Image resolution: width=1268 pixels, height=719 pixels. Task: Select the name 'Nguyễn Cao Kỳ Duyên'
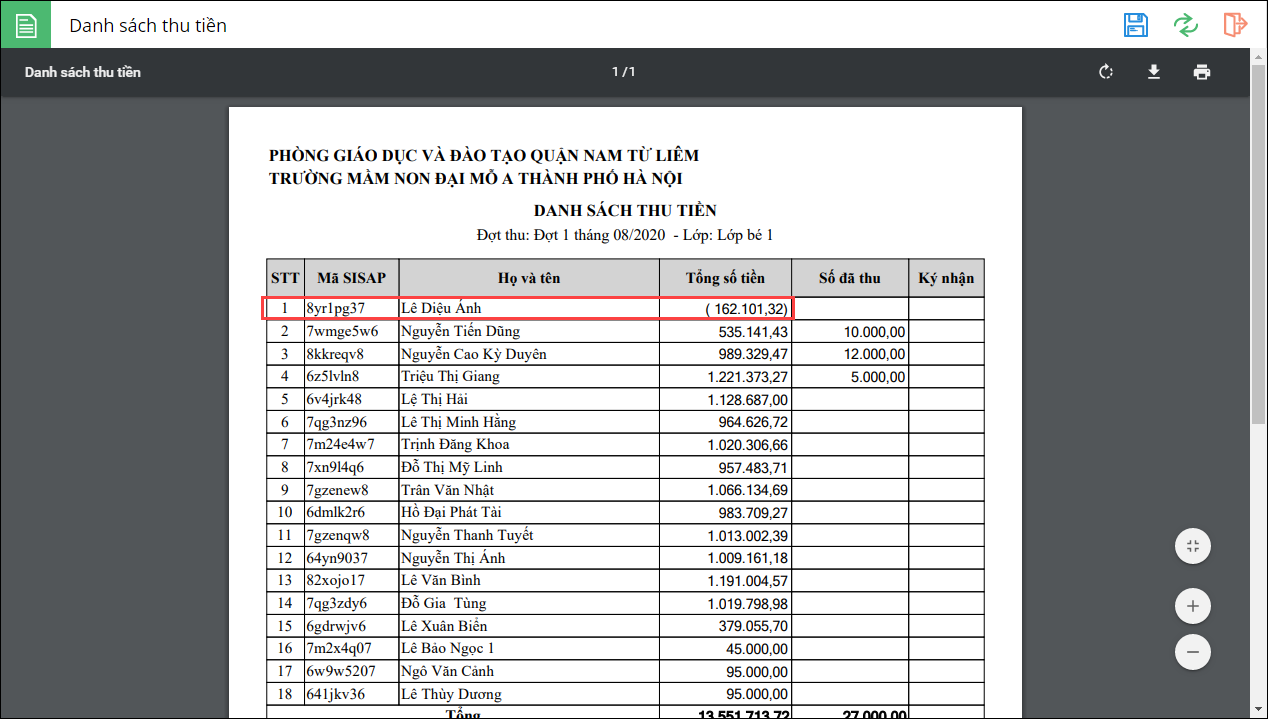point(474,354)
